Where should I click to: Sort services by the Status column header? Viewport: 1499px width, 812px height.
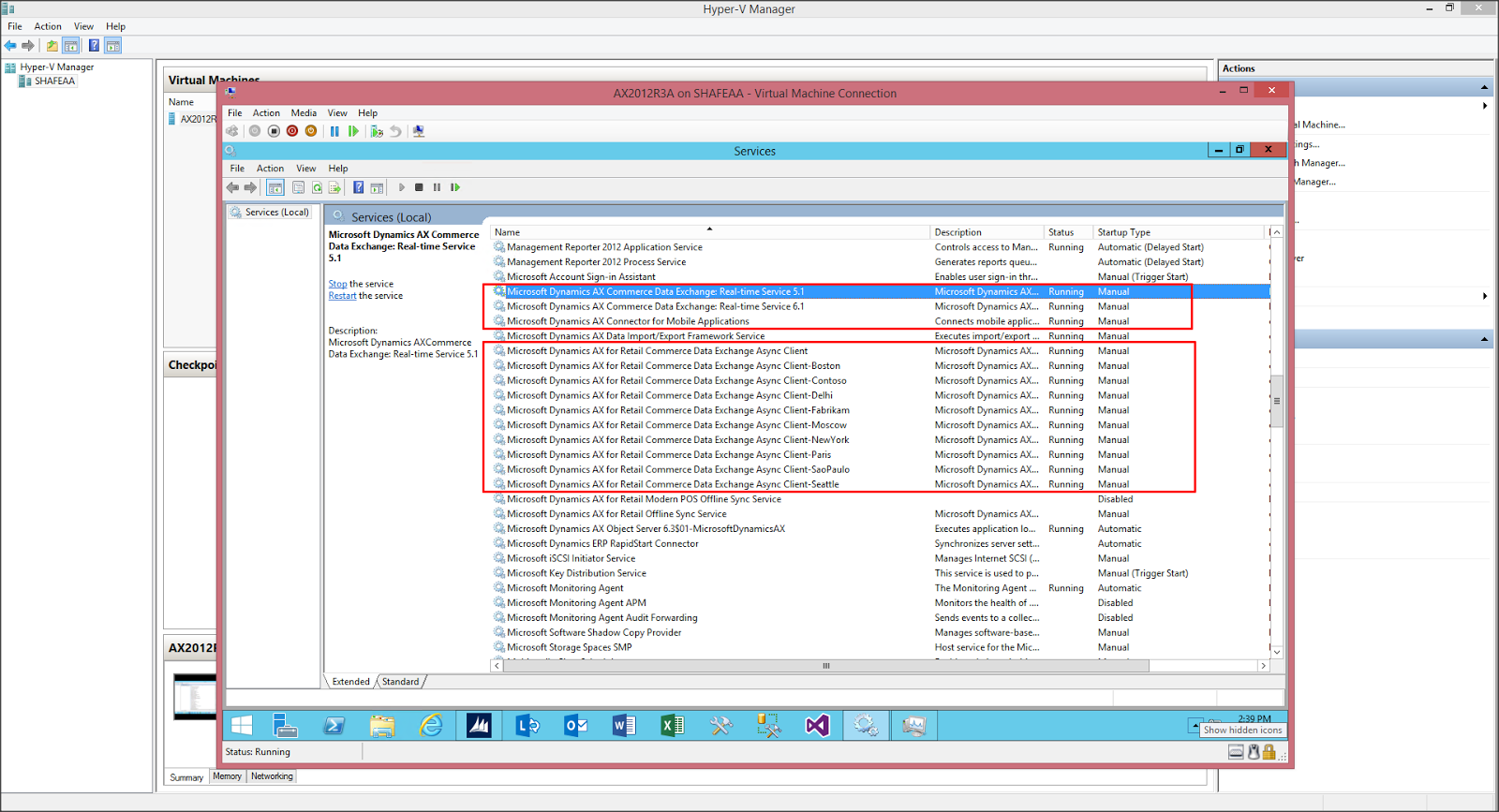(1068, 232)
